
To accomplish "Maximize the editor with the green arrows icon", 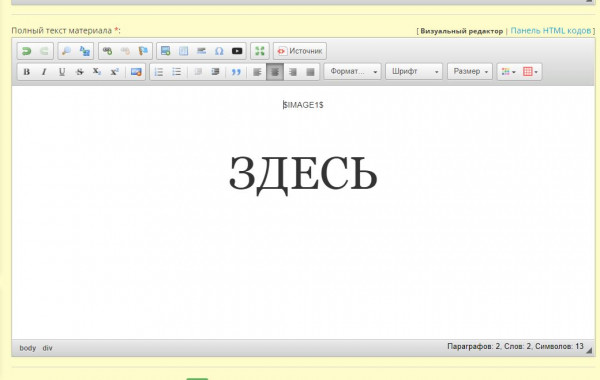I will pyautogui.click(x=260, y=51).
